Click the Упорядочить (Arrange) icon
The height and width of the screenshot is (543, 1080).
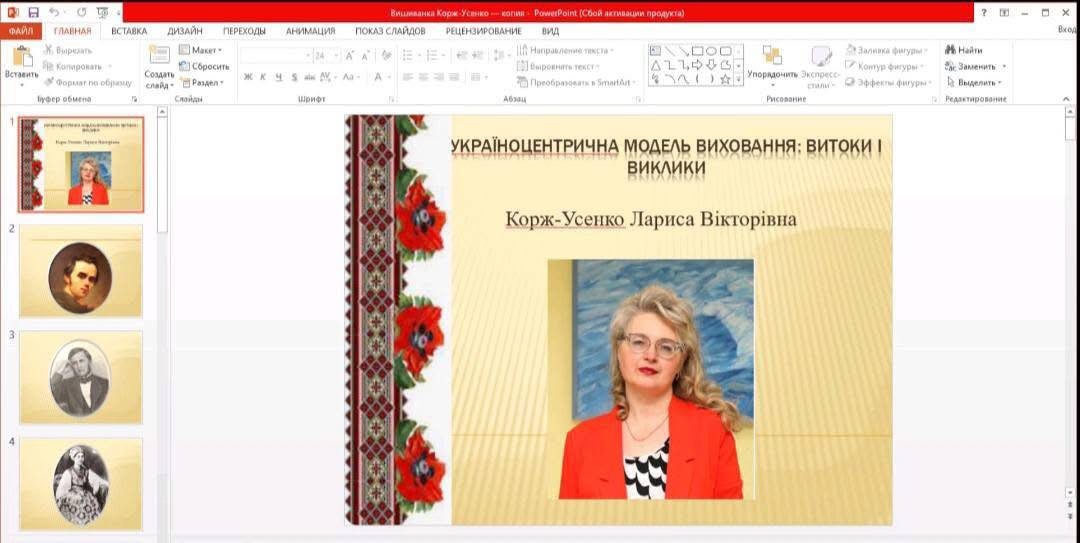[772, 56]
